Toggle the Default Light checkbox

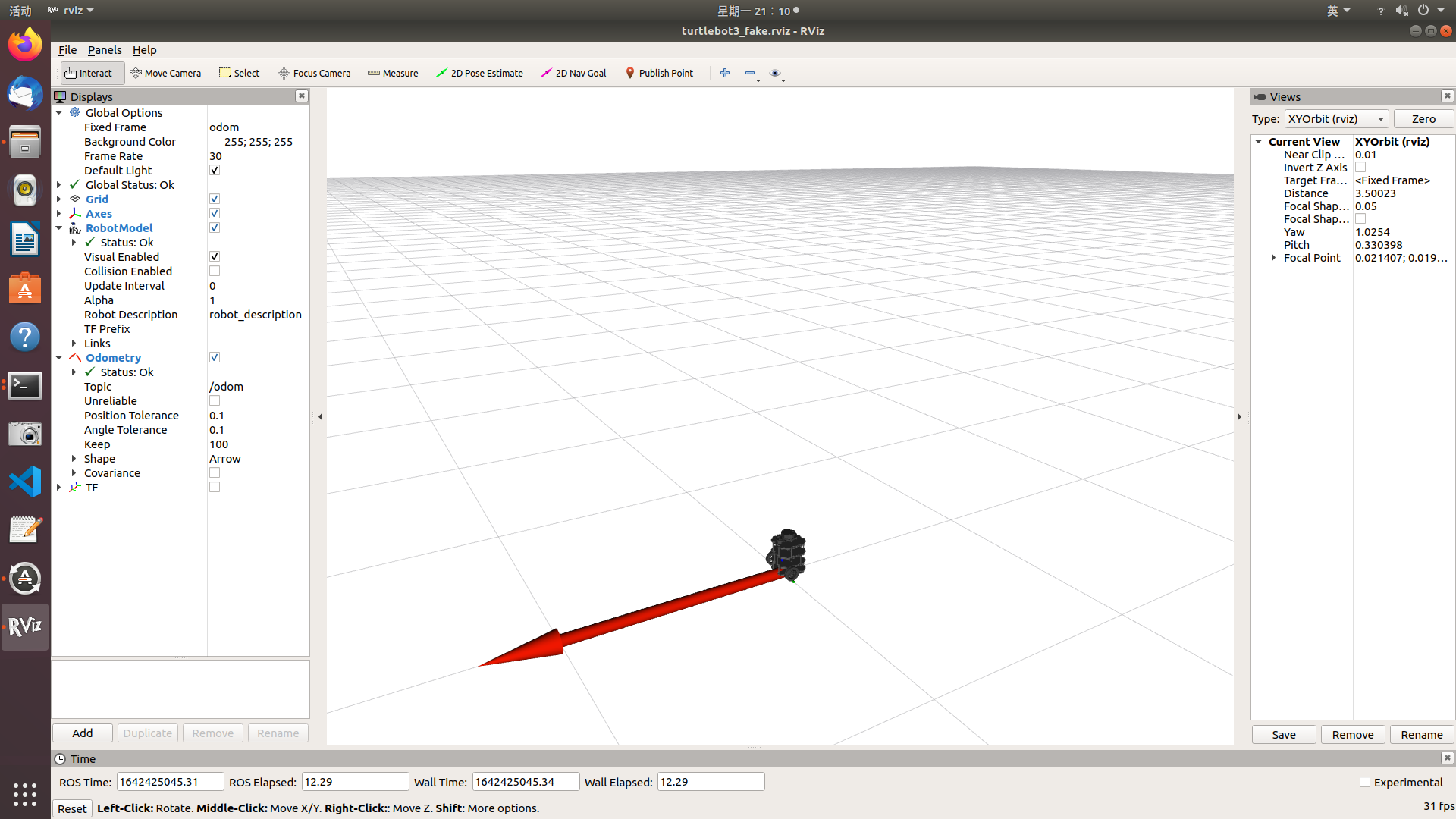(215, 170)
